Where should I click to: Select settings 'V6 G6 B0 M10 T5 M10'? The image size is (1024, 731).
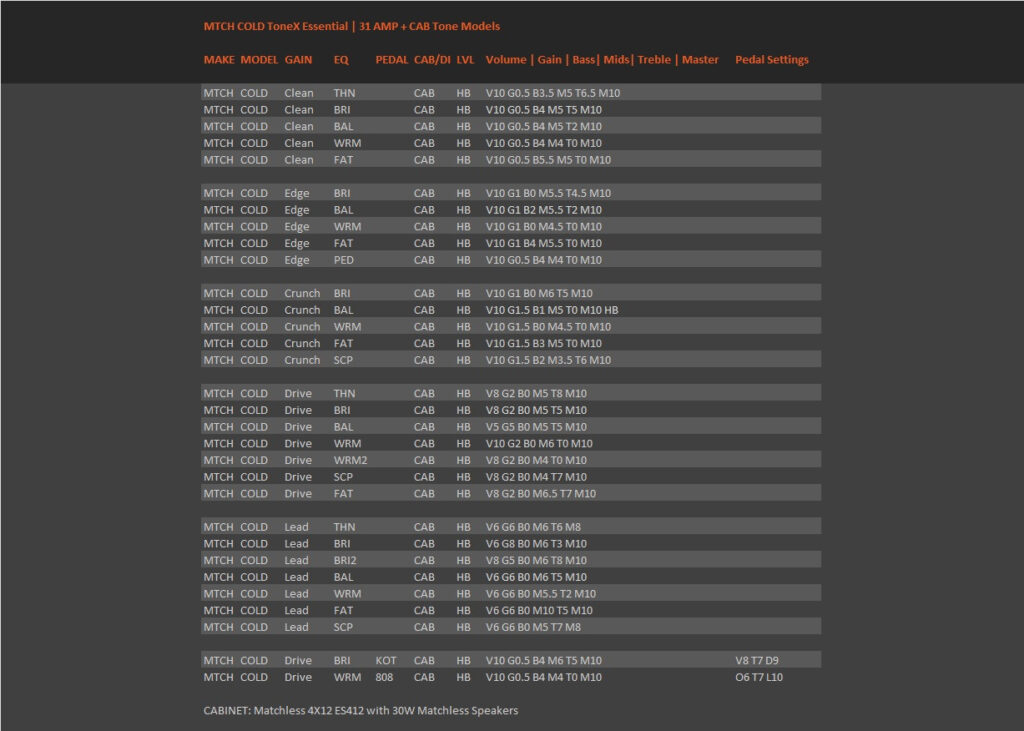coord(539,610)
